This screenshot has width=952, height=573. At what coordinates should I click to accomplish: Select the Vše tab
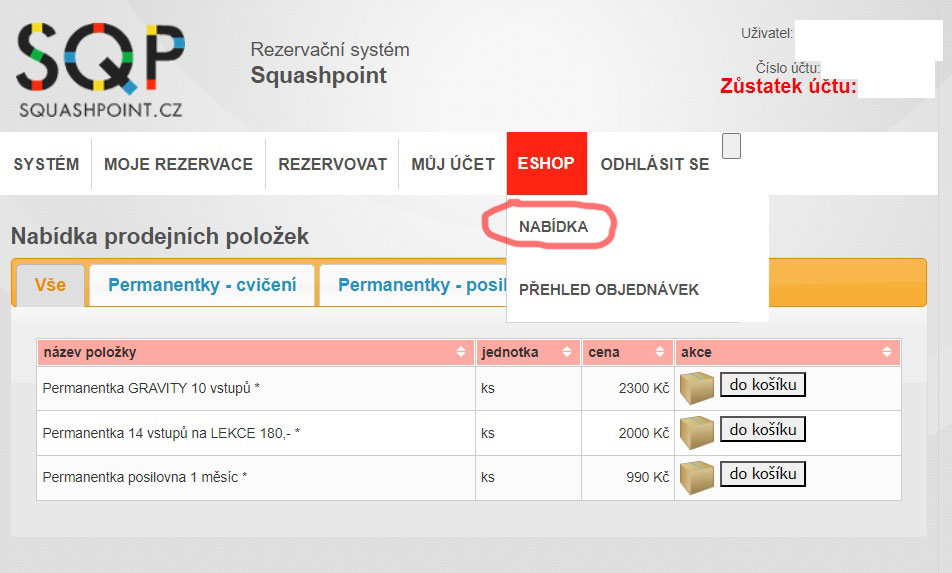(50, 285)
